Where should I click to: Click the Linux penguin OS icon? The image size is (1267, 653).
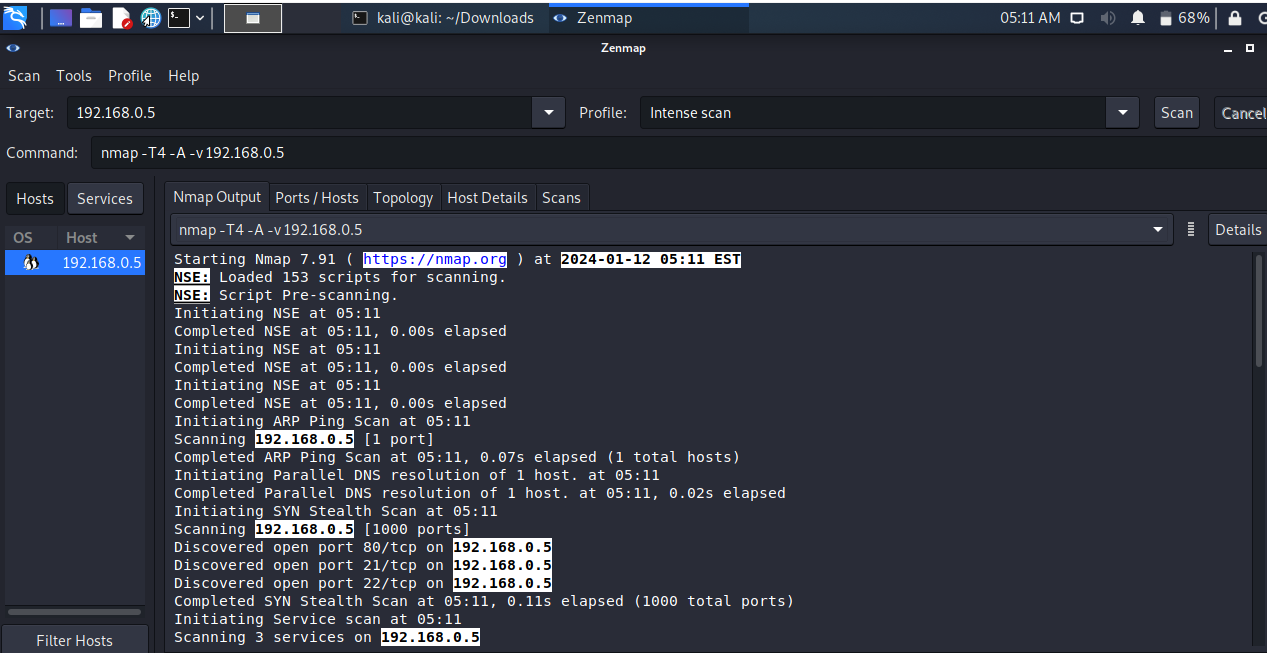[30, 263]
